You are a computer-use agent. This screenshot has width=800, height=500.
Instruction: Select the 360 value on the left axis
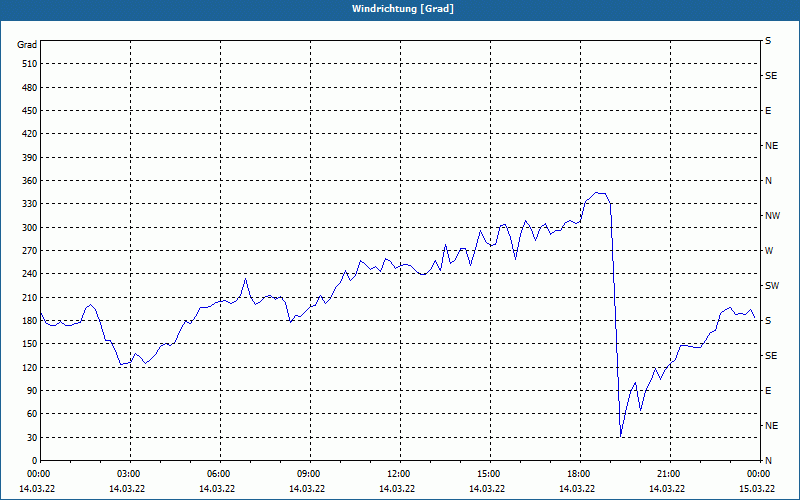click(30, 181)
